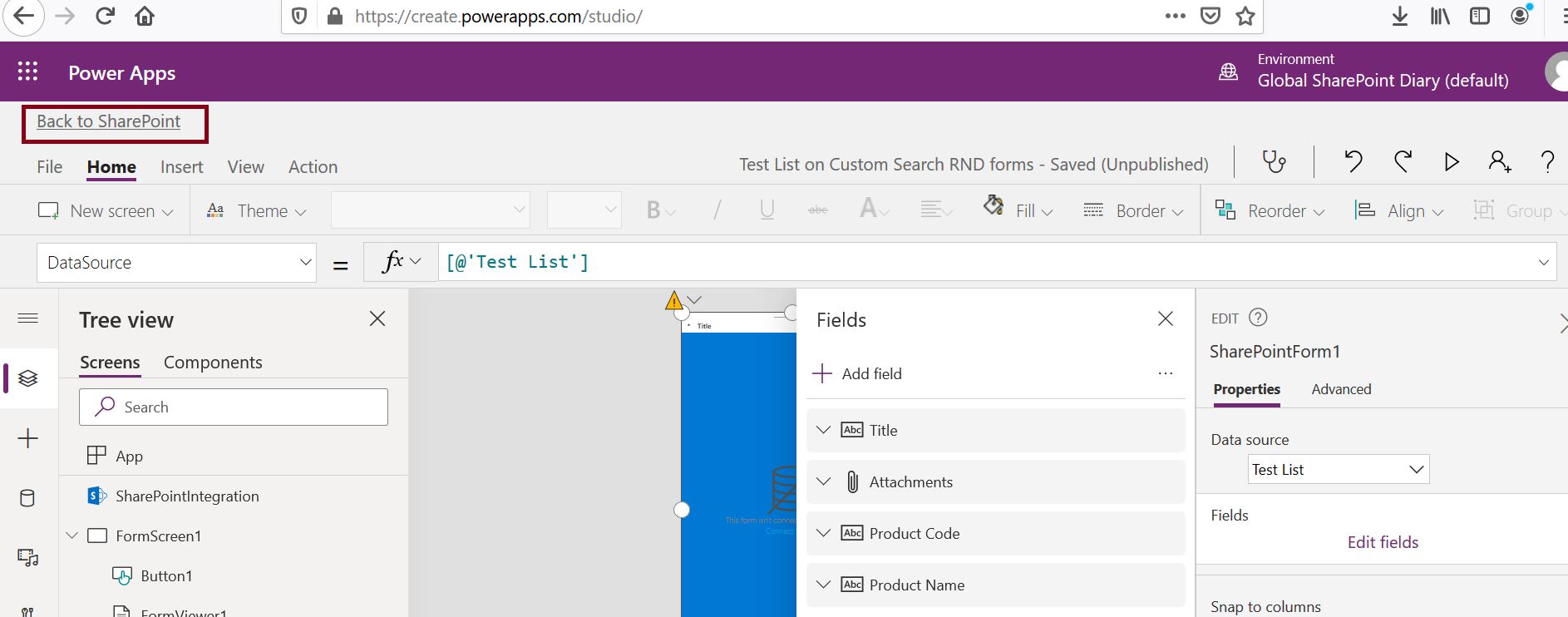This screenshot has height=617, width=1568.
Task: Open the Power Apps waffle app launcher
Action: 27,72
